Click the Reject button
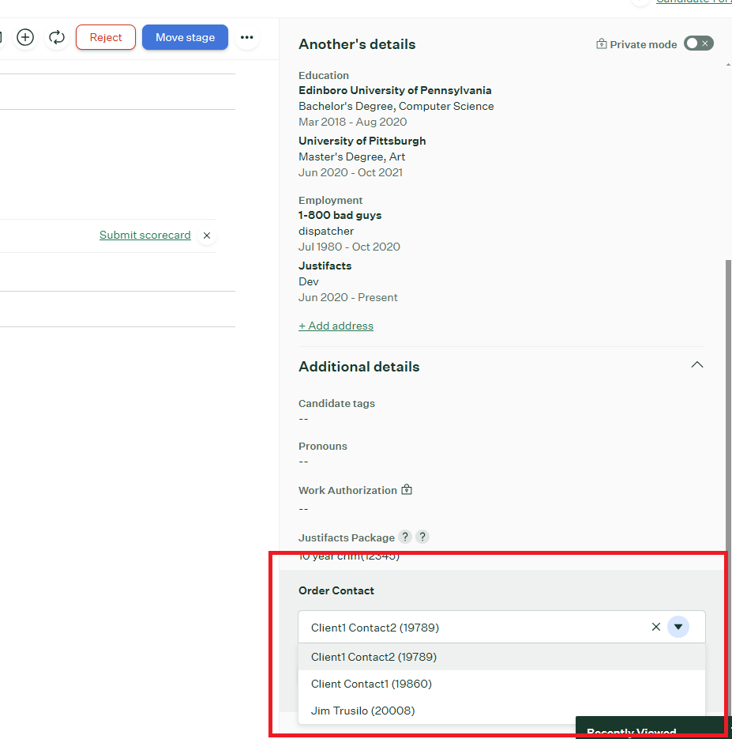732x739 pixels. pyautogui.click(x=106, y=37)
